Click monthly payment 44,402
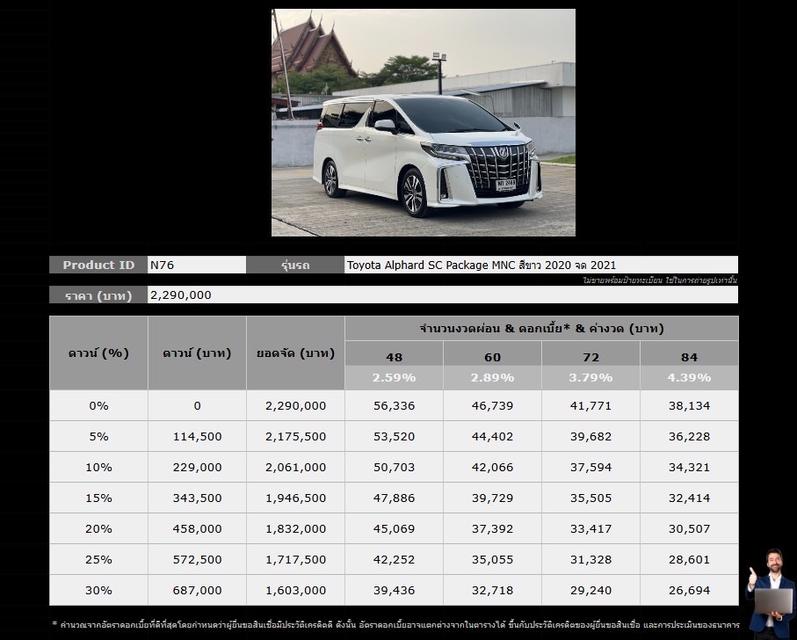Viewport: 797px width, 640px height. pyautogui.click(x=493, y=436)
